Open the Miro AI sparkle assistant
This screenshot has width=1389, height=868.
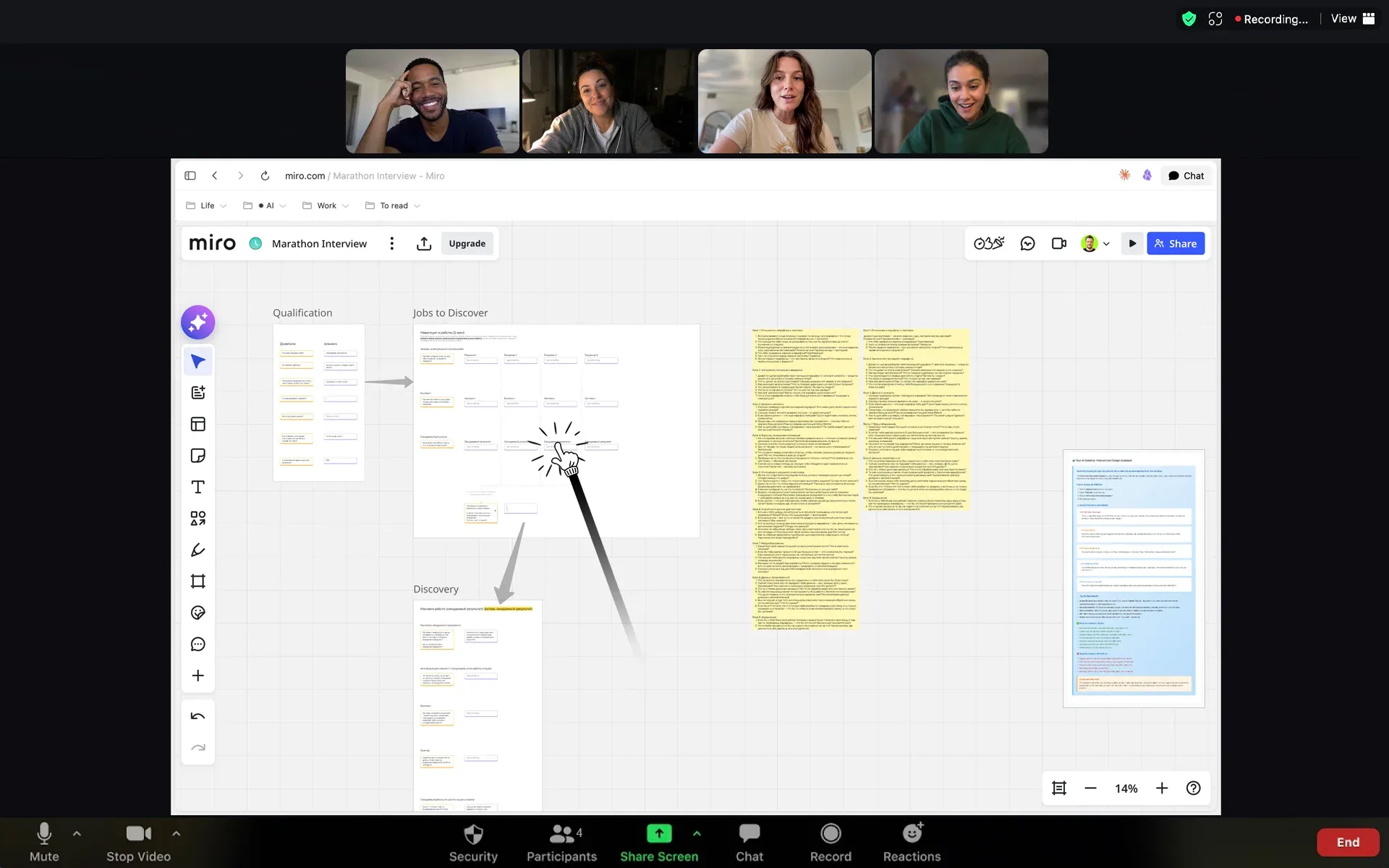point(197,323)
